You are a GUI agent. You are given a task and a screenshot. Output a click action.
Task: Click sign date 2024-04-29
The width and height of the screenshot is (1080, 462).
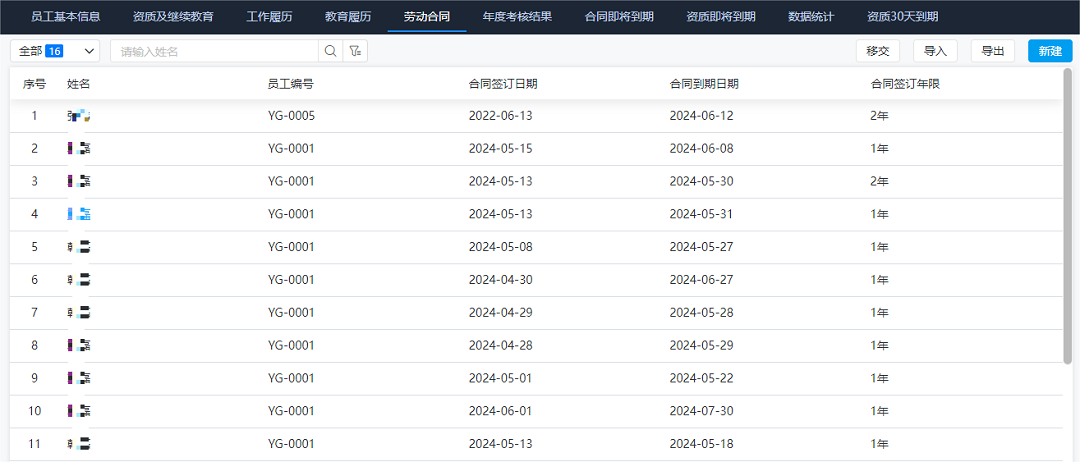501,313
